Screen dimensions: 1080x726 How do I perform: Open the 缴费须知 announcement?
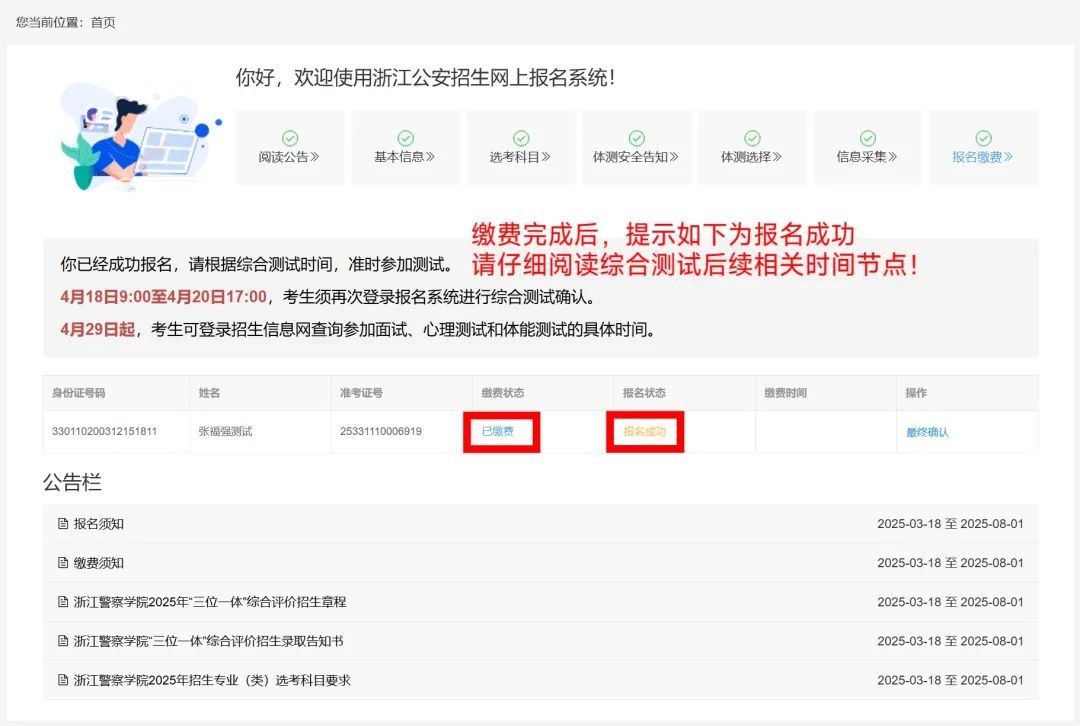[x=99, y=563]
